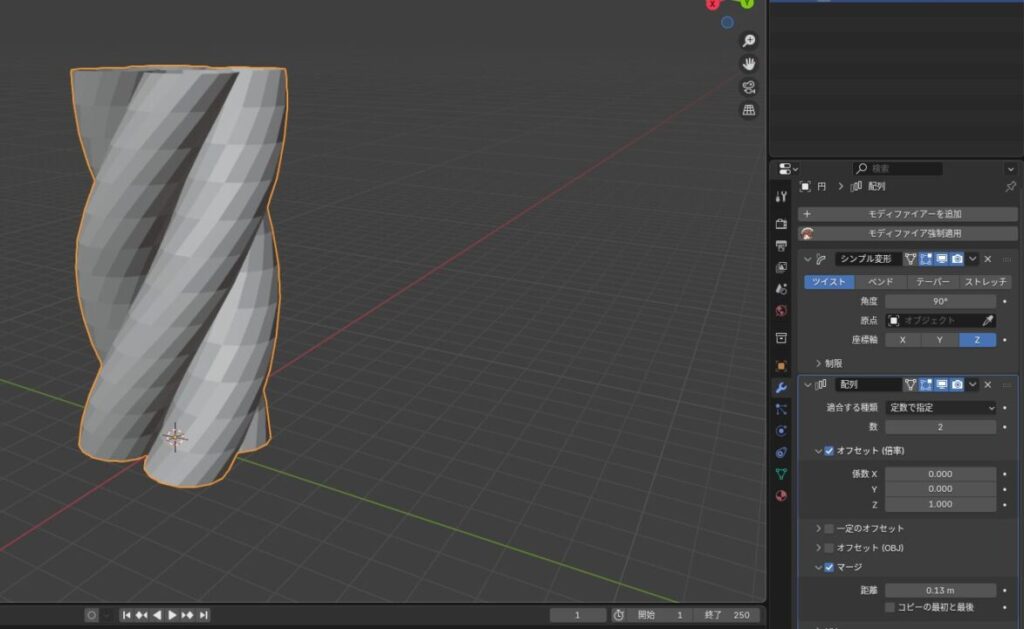Image resolution: width=1024 pixels, height=629 pixels.
Task: Enable the 一定のオフセット checkbox
Action: [829, 528]
